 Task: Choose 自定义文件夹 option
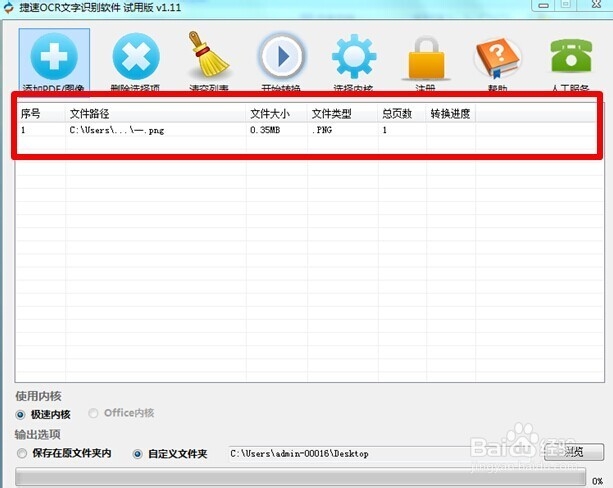(138, 454)
